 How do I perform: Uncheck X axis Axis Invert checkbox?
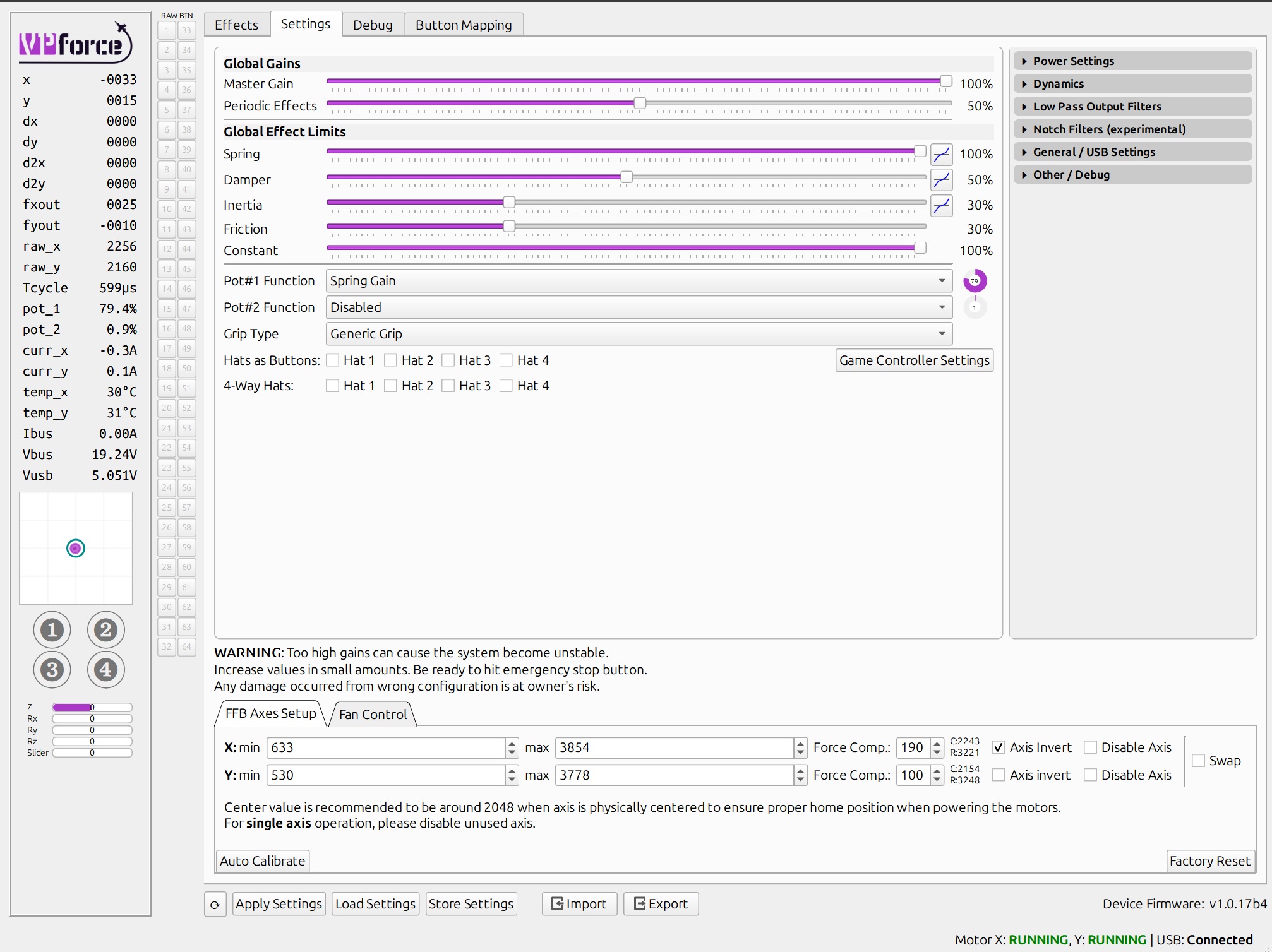click(999, 747)
